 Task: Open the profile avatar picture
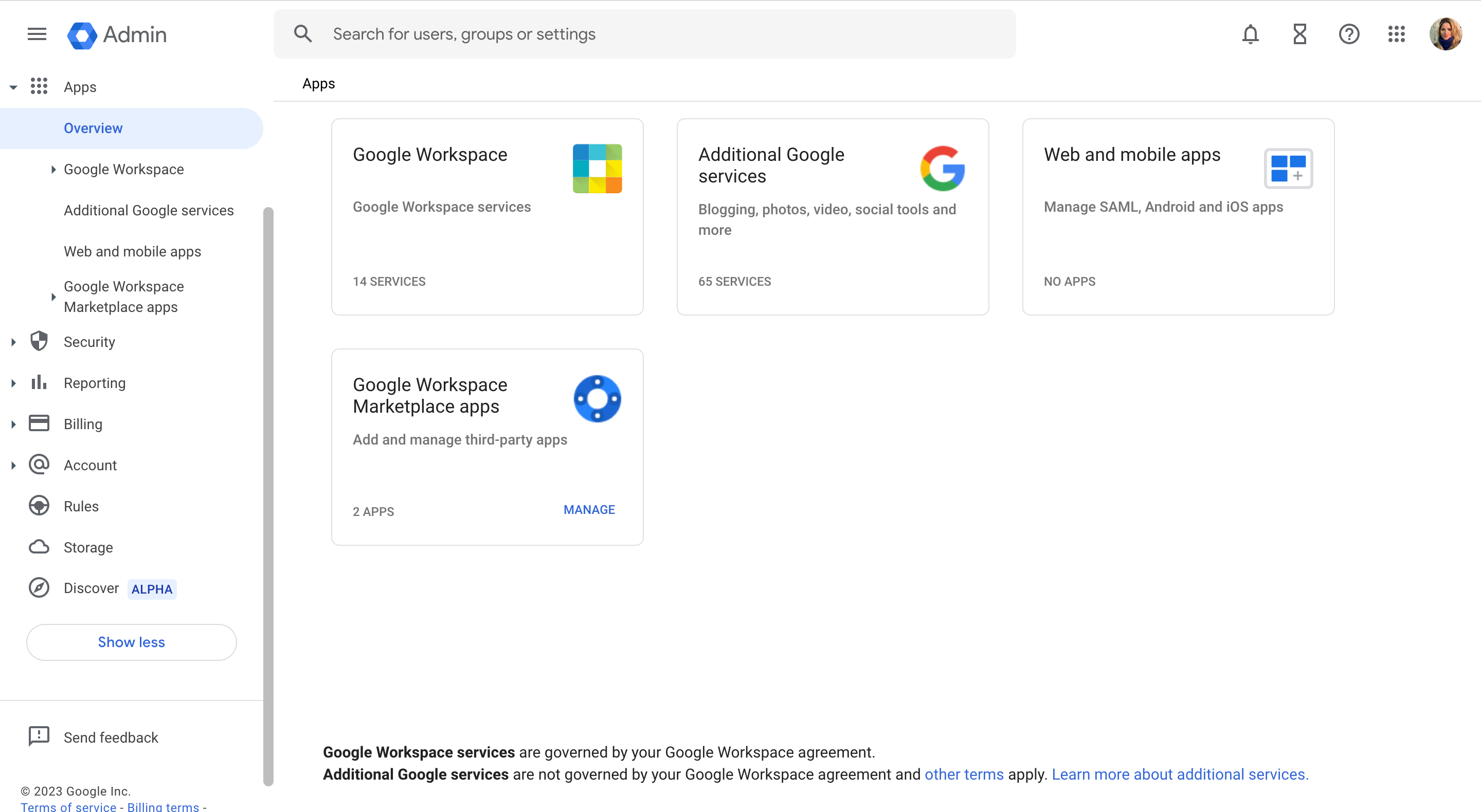tap(1446, 34)
